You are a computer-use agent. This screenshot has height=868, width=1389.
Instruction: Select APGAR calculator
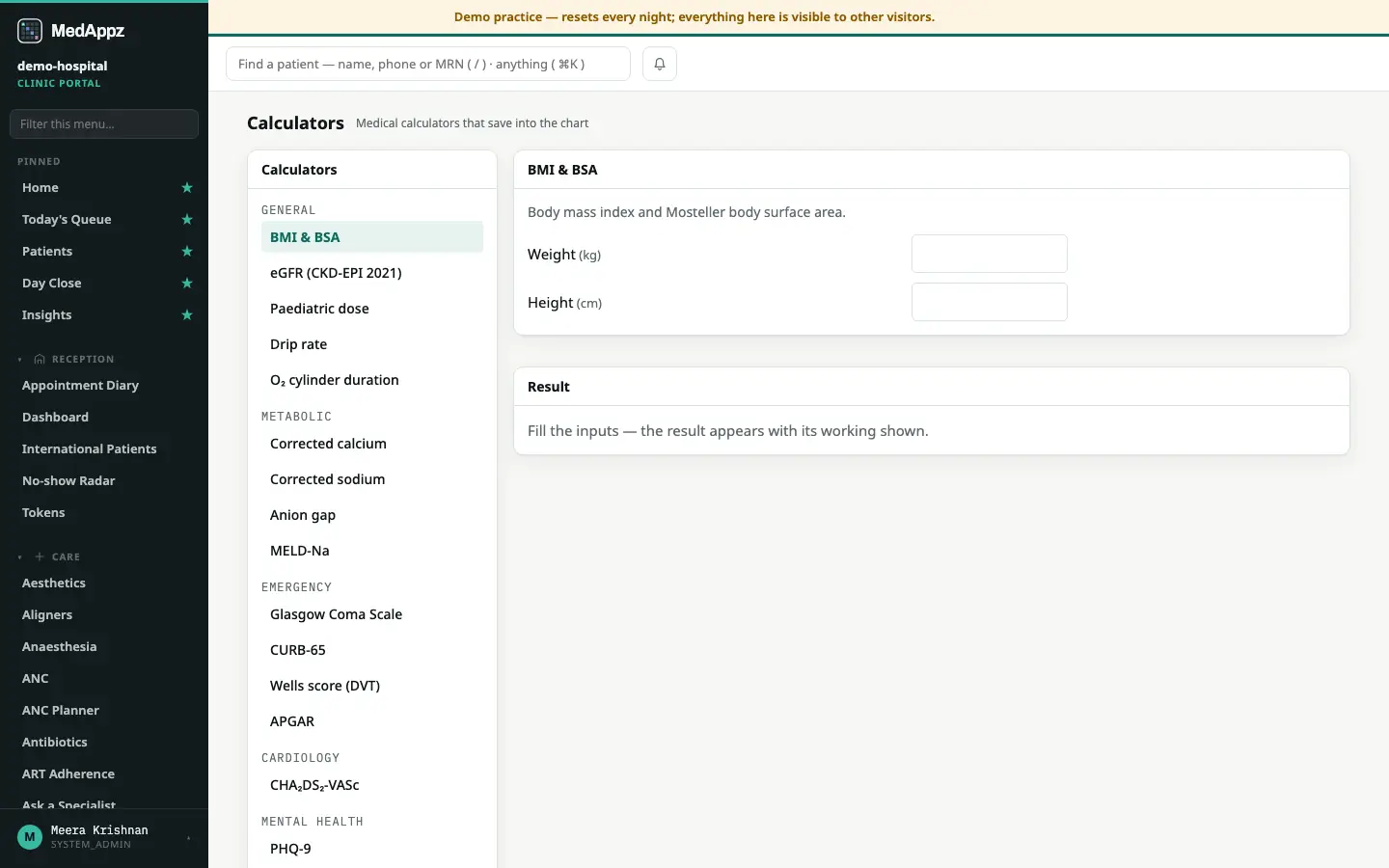[x=372, y=721]
